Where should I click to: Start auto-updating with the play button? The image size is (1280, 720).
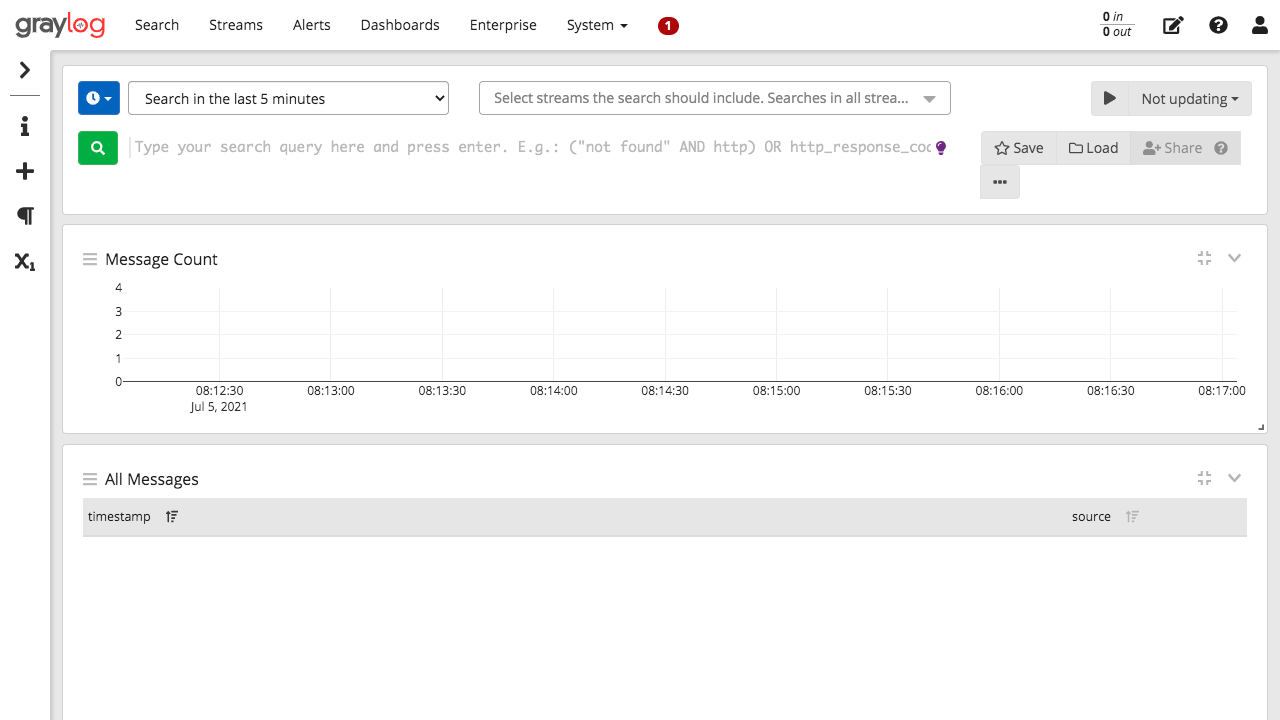click(x=1110, y=98)
